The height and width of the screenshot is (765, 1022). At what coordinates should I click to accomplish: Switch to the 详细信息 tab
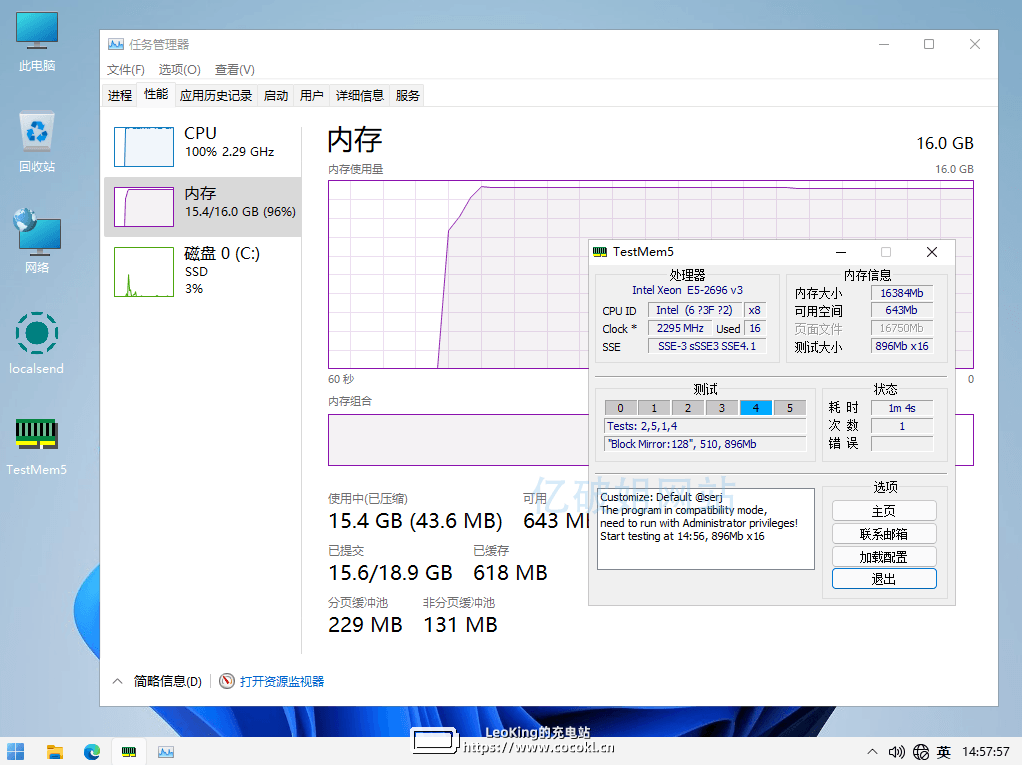tap(360, 96)
